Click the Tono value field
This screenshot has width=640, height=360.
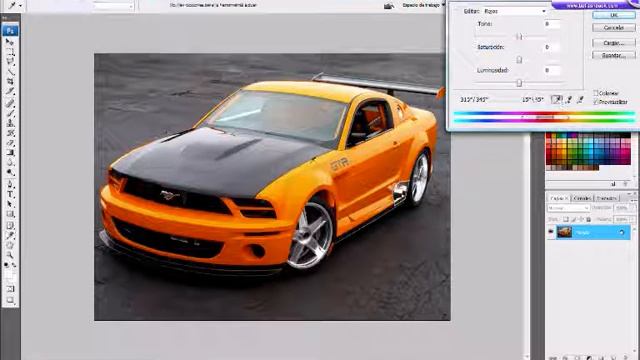(552, 24)
